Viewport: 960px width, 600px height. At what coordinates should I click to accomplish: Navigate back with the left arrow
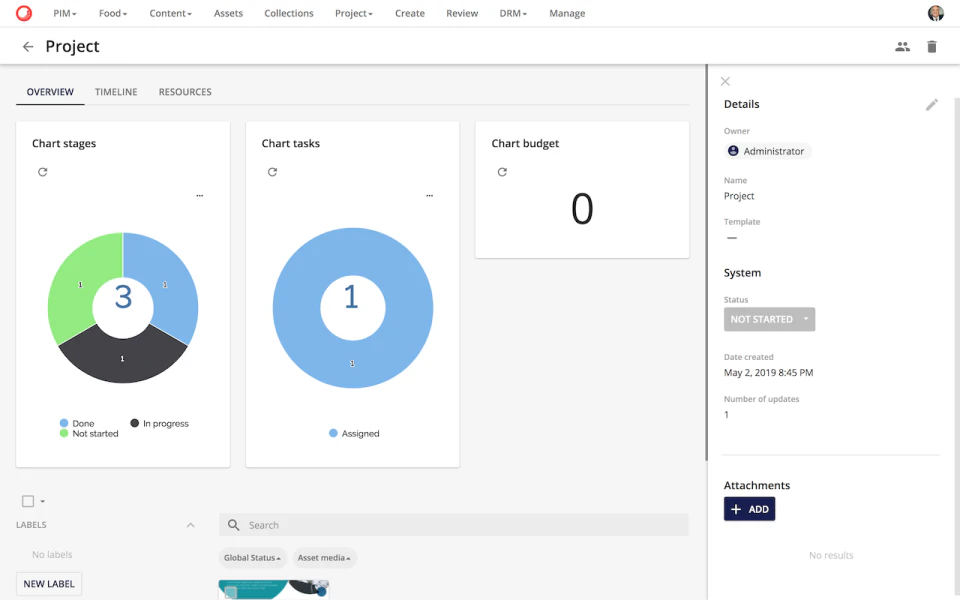click(27, 46)
